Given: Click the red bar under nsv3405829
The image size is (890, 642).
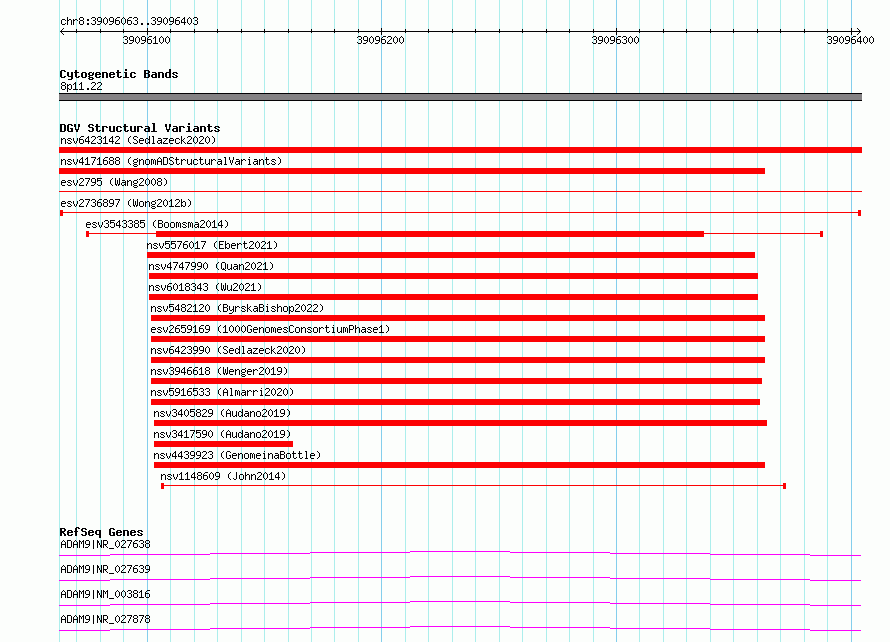Looking at the screenshot, I should pos(460,423).
